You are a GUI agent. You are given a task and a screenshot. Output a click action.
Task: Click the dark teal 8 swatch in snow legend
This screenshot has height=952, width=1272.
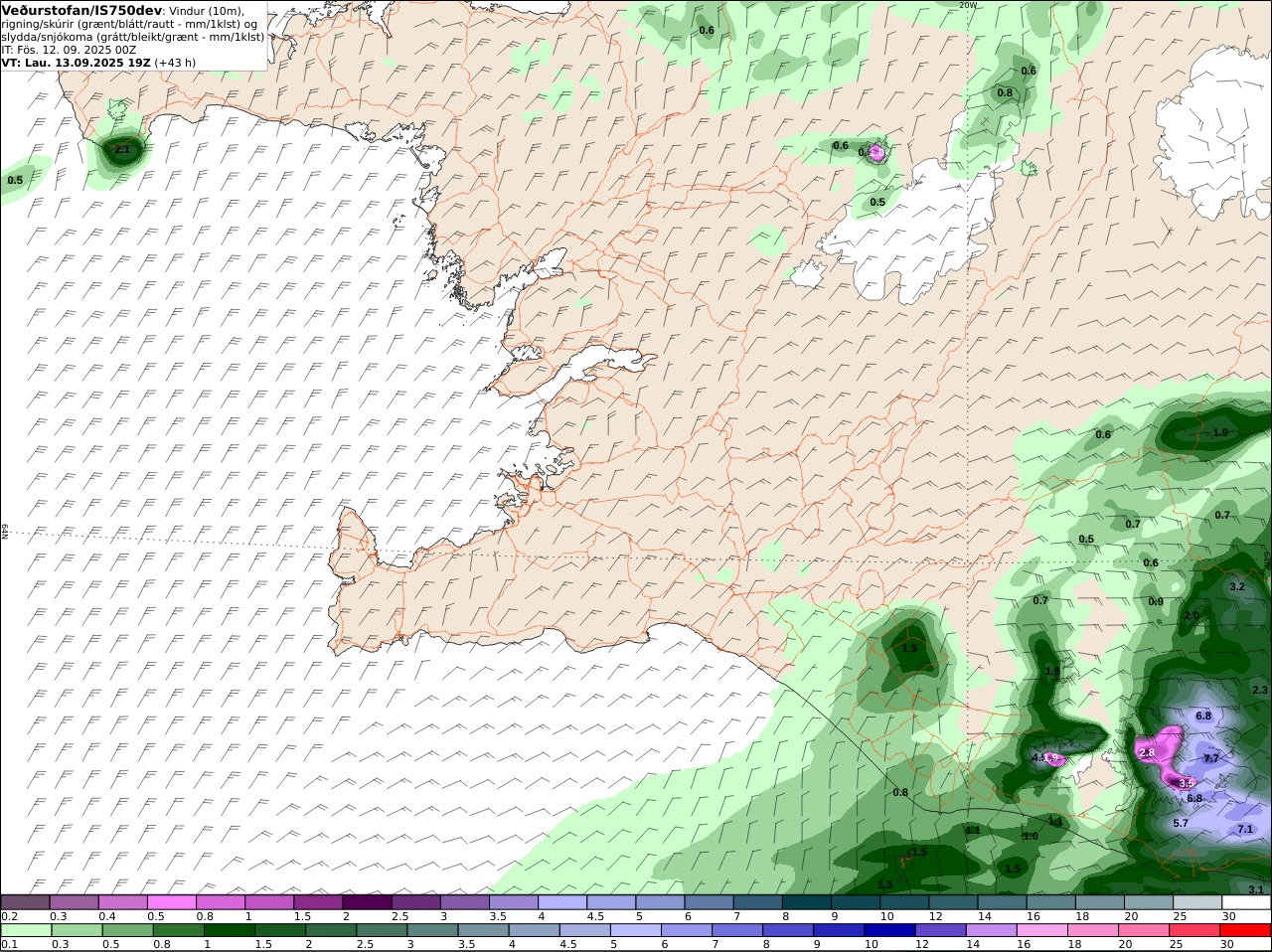click(807, 902)
